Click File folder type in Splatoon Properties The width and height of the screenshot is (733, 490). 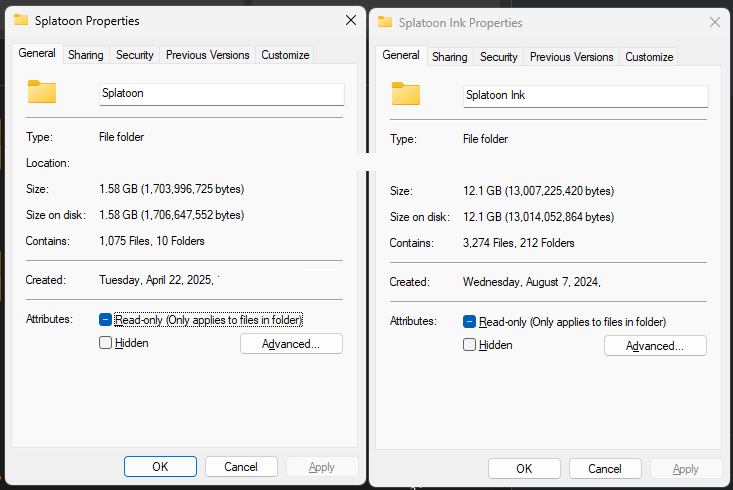pyautogui.click(x=122, y=137)
